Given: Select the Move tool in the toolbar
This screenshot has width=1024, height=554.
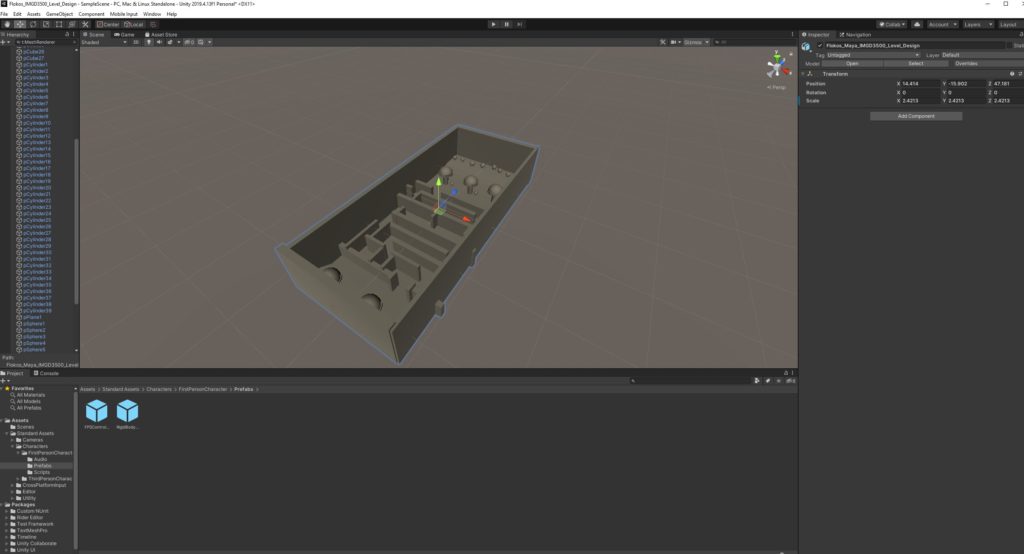Looking at the screenshot, I should [x=19, y=24].
